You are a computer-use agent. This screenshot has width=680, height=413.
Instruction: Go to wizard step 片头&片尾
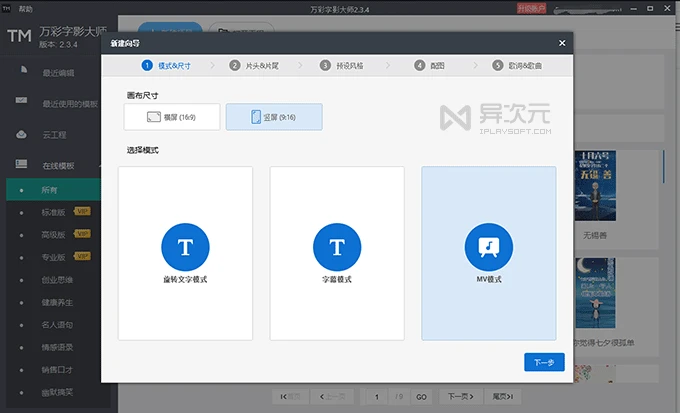(x=254, y=66)
